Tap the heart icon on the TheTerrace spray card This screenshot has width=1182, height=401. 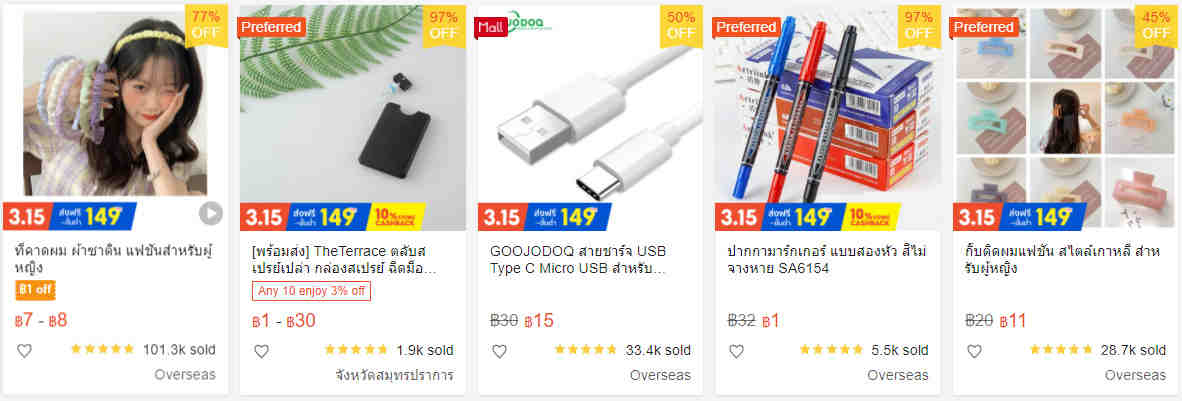click(262, 350)
